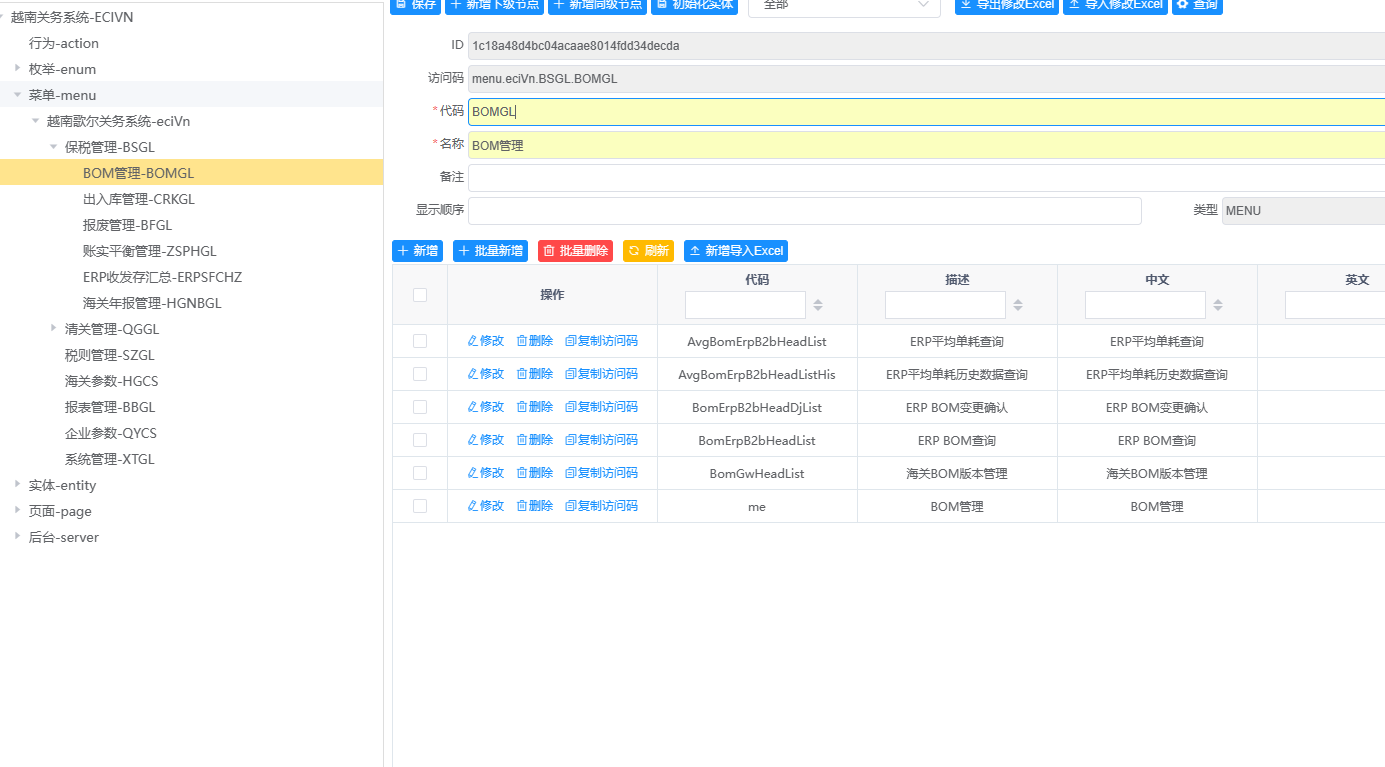Screen dimensions: 1385x767
Task: Click 删除 delete icon for AvgBomErpB2bHeadList row
Action: point(535,341)
